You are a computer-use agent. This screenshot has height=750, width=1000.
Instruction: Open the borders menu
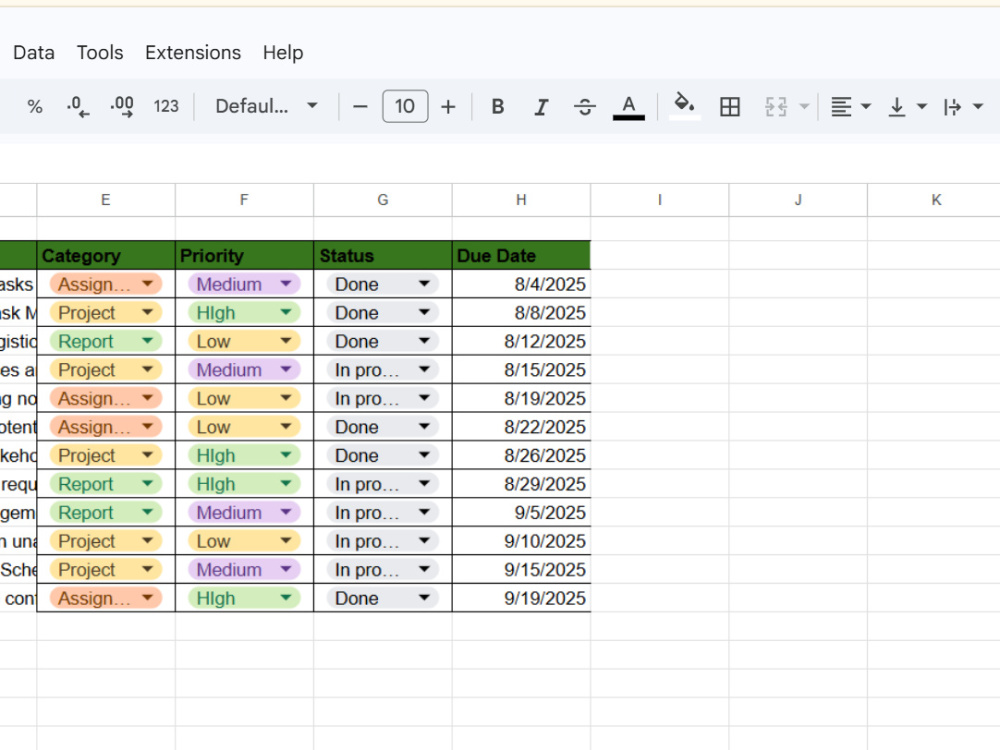tap(730, 107)
